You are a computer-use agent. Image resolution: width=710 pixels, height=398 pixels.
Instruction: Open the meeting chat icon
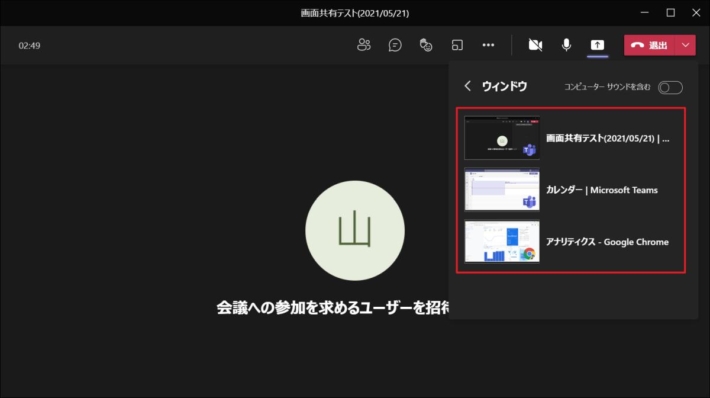click(395, 45)
